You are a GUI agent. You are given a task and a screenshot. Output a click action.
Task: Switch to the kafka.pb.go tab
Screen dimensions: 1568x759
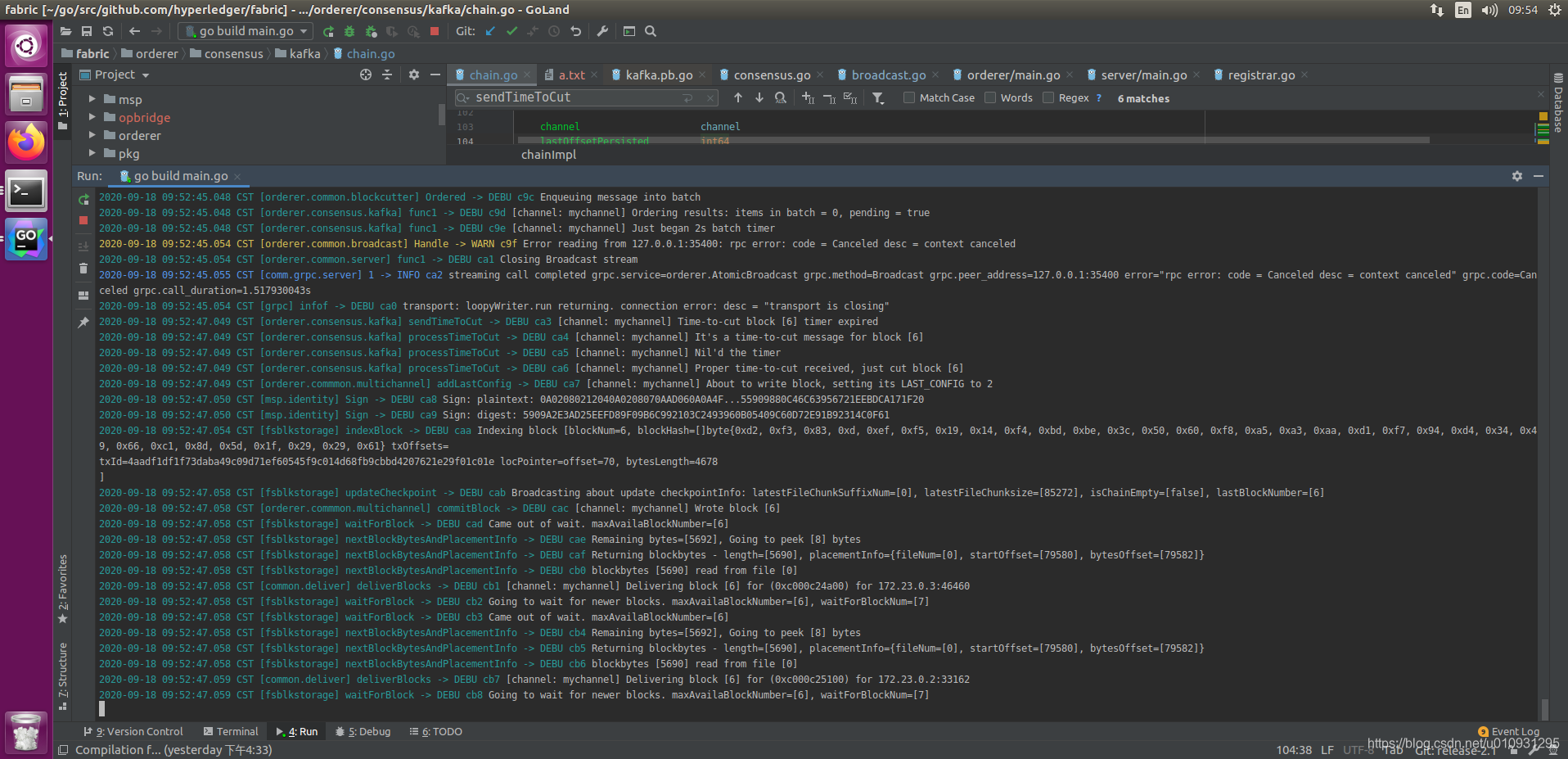coord(659,75)
